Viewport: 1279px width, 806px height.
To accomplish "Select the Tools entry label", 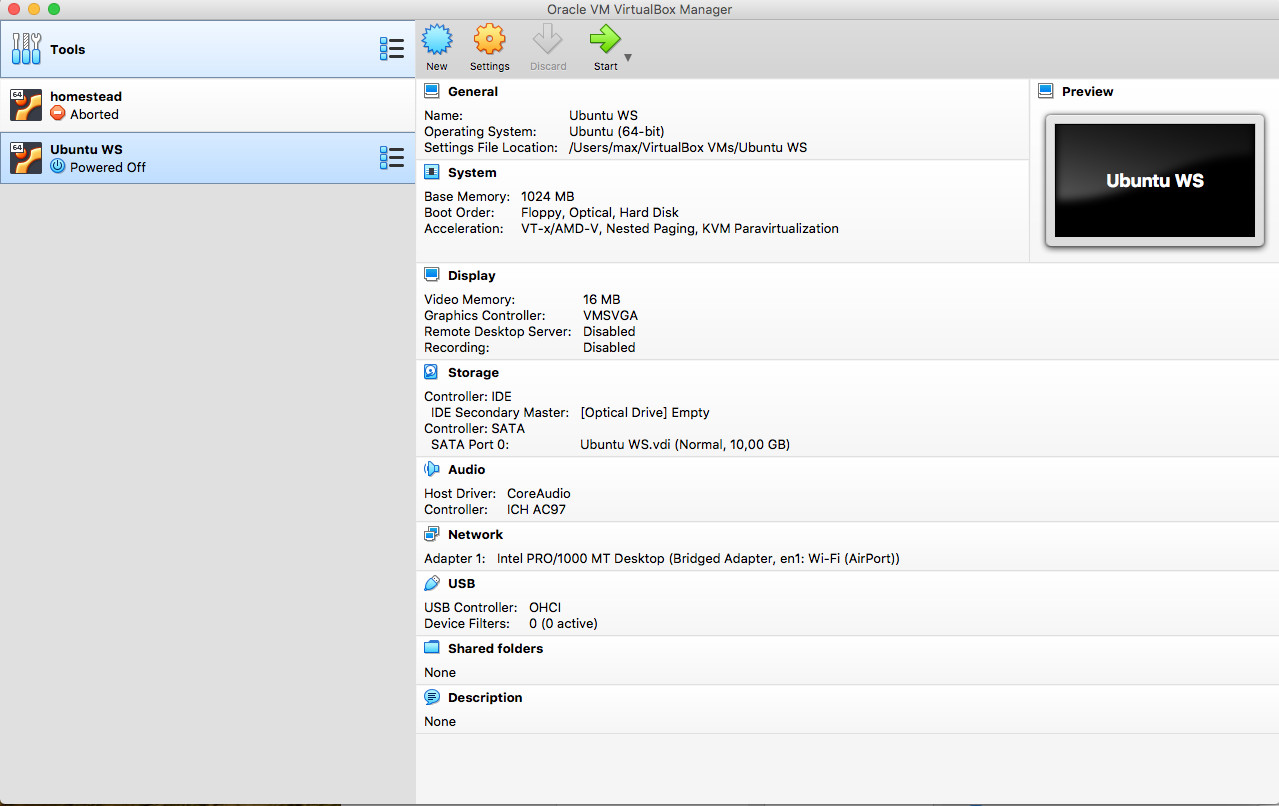I will 68,49.
